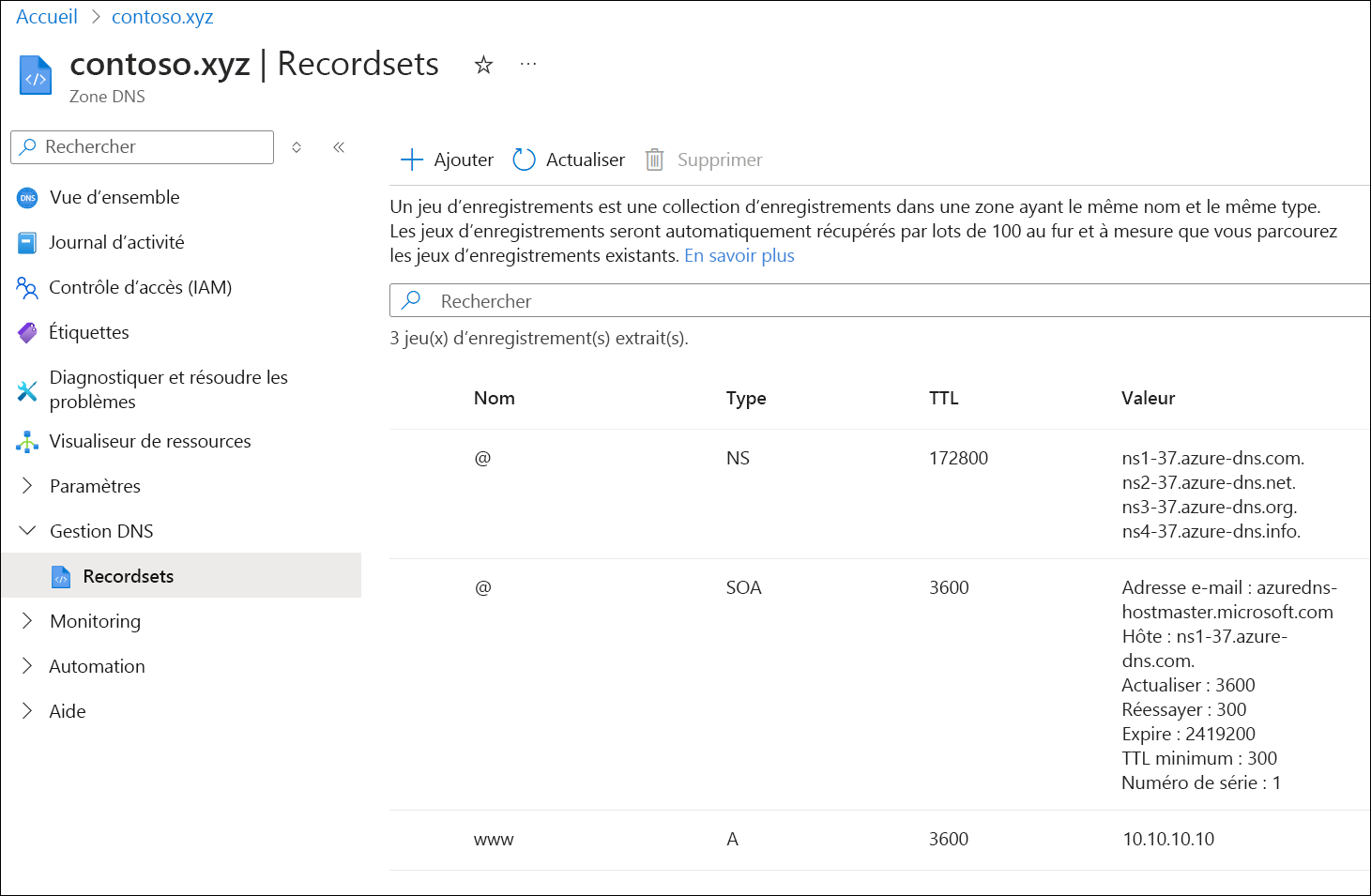Expand the Monitoring section
This screenshot has width=1371, height=896.
(28, 621)
